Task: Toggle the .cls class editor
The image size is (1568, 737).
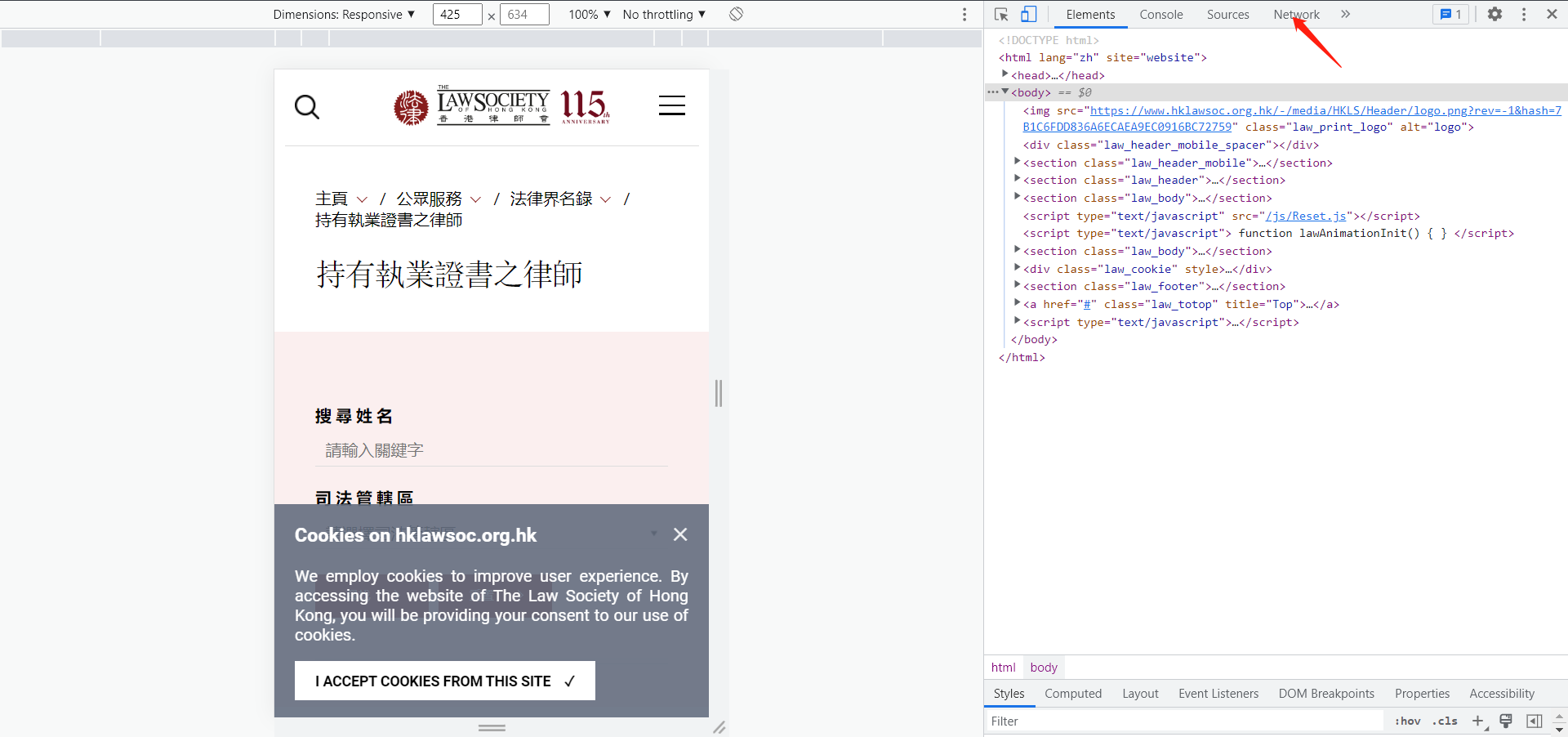Action: click(x=1445, y=721)
